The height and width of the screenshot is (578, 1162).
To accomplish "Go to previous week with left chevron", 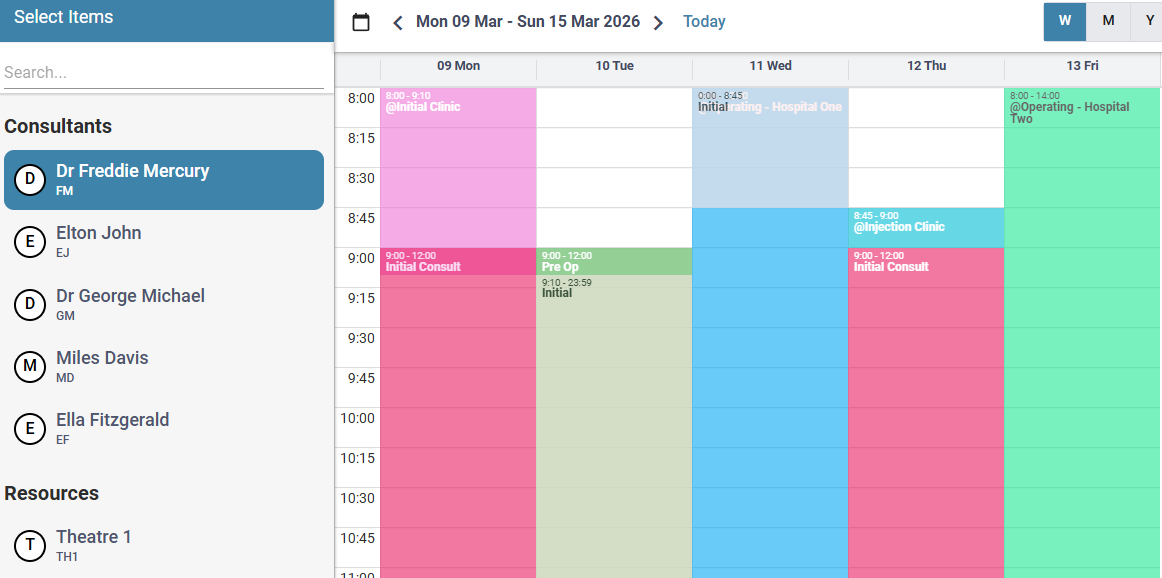I will [x=397, y=21].
